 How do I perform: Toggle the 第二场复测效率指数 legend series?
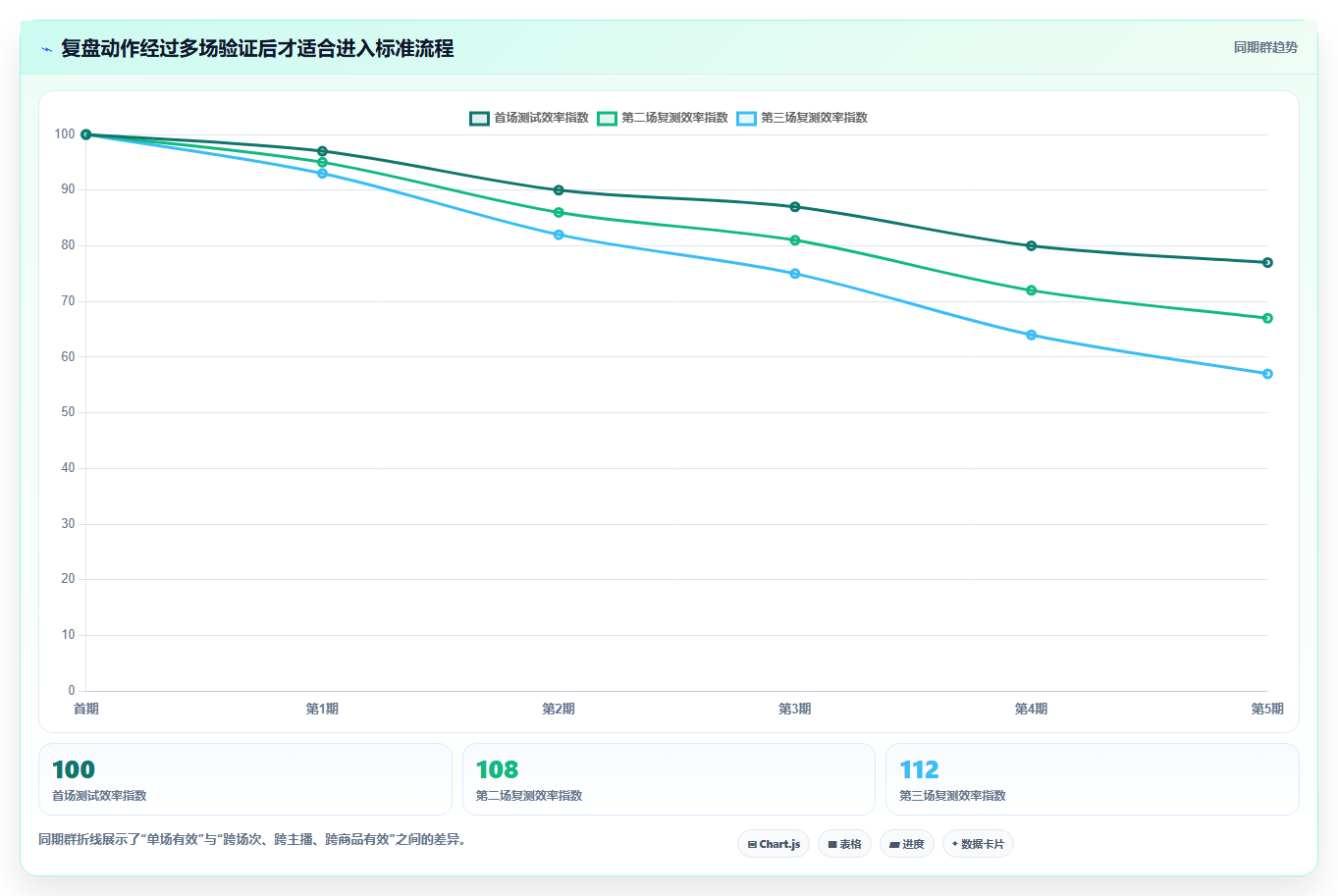[663, 118]
